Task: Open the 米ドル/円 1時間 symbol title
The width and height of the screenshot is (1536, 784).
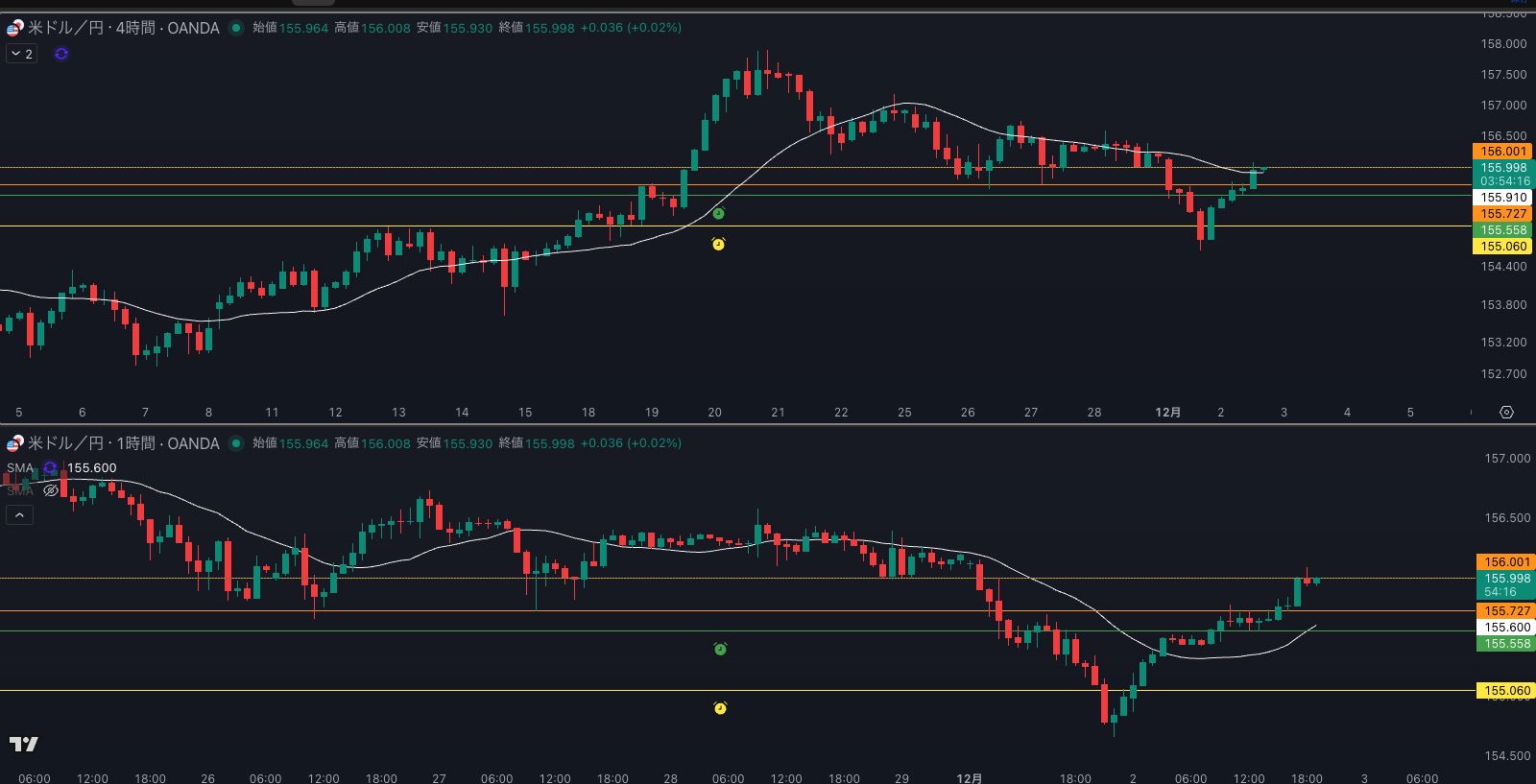Action: click(124, 443)
